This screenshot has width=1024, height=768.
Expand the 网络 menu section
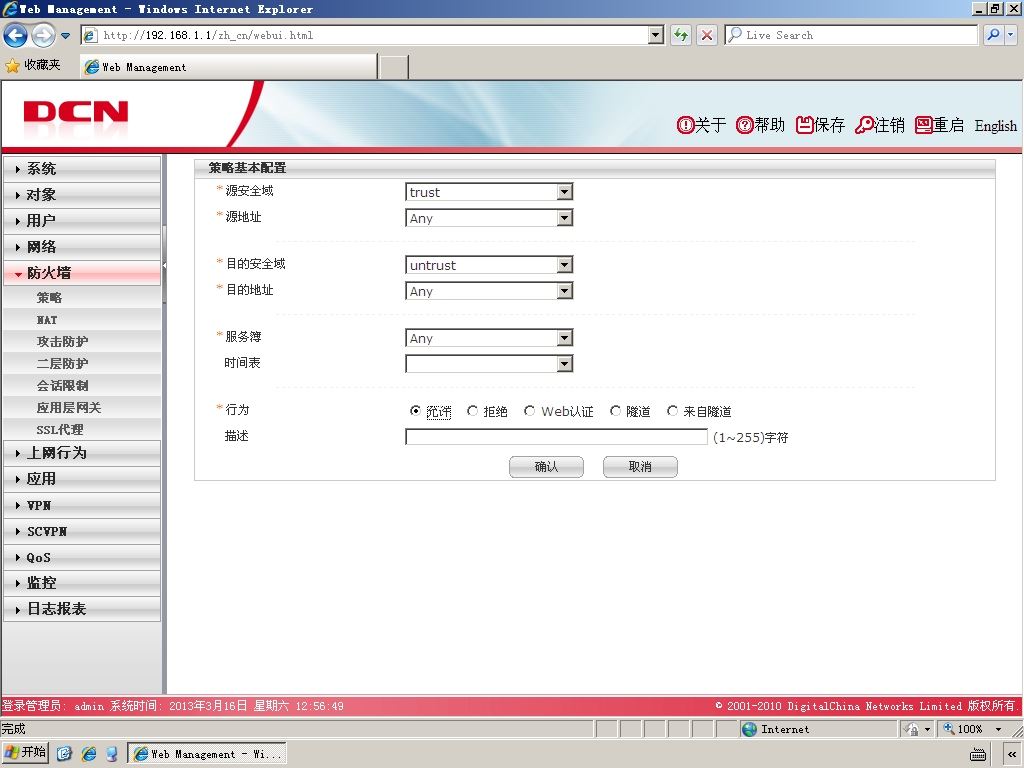click(x=82, y=247)
